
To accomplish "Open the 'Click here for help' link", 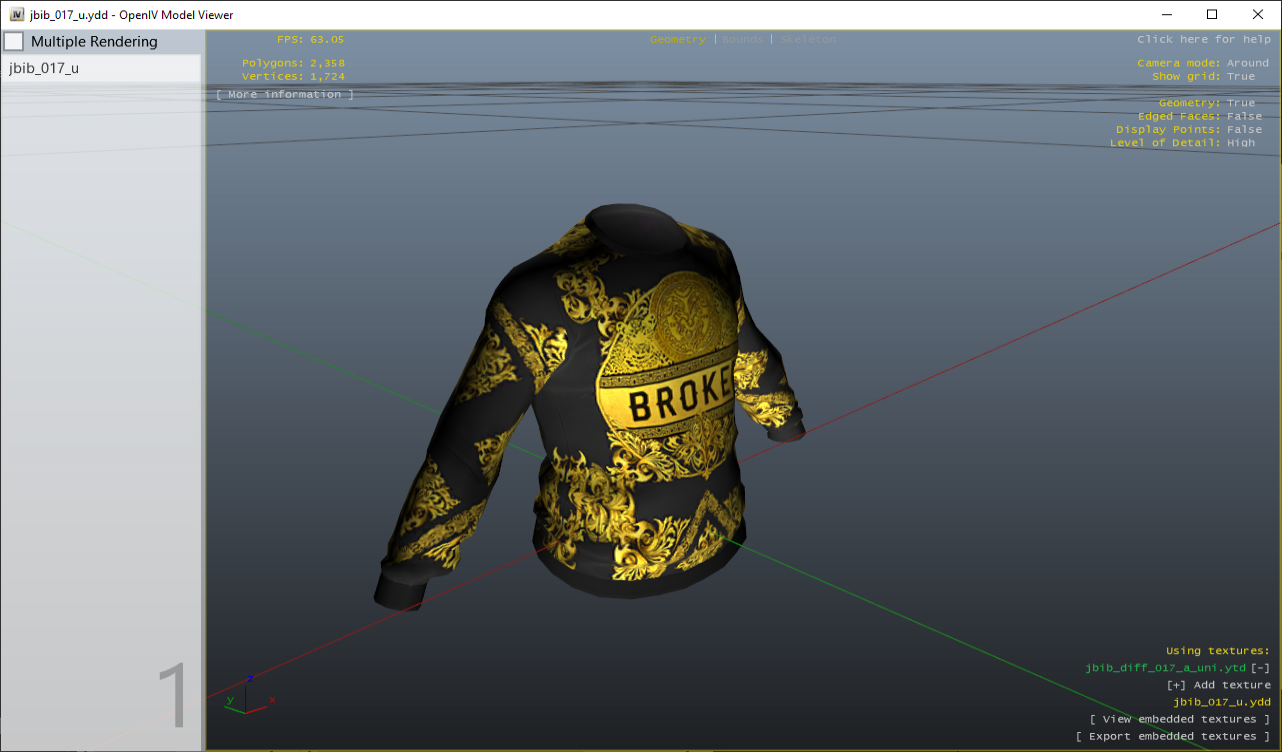I will 1202,39.
